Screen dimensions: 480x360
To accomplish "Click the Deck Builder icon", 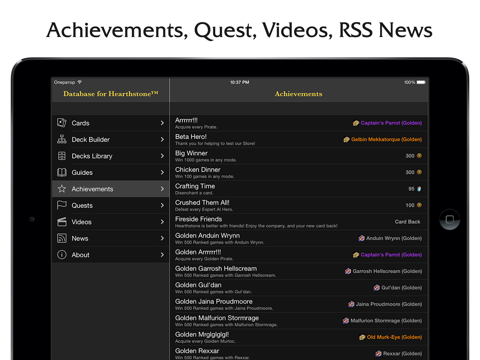I will point(62,139).
